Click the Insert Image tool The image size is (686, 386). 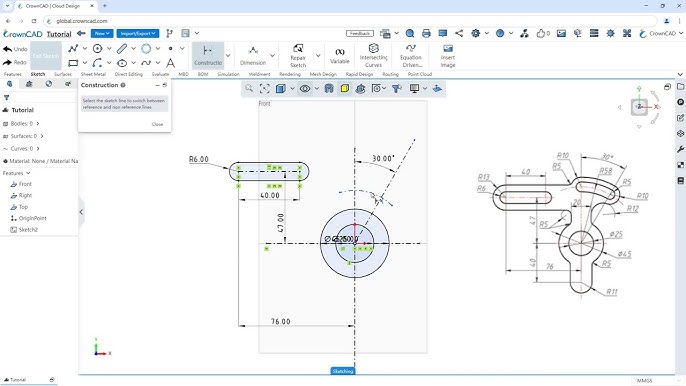448,56
